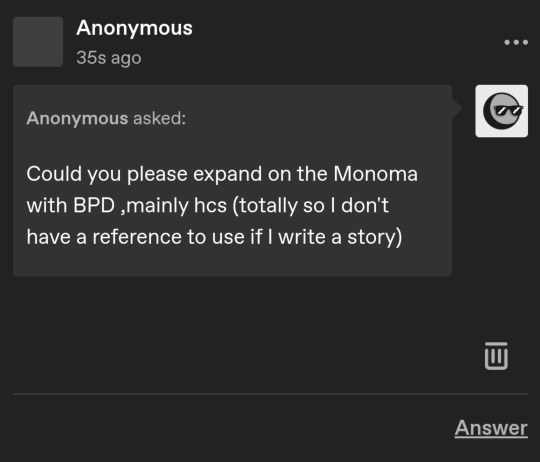
Task: Click empty area of the ask bubble bottom
Action: pyautogui.click(x=232, y=263)
